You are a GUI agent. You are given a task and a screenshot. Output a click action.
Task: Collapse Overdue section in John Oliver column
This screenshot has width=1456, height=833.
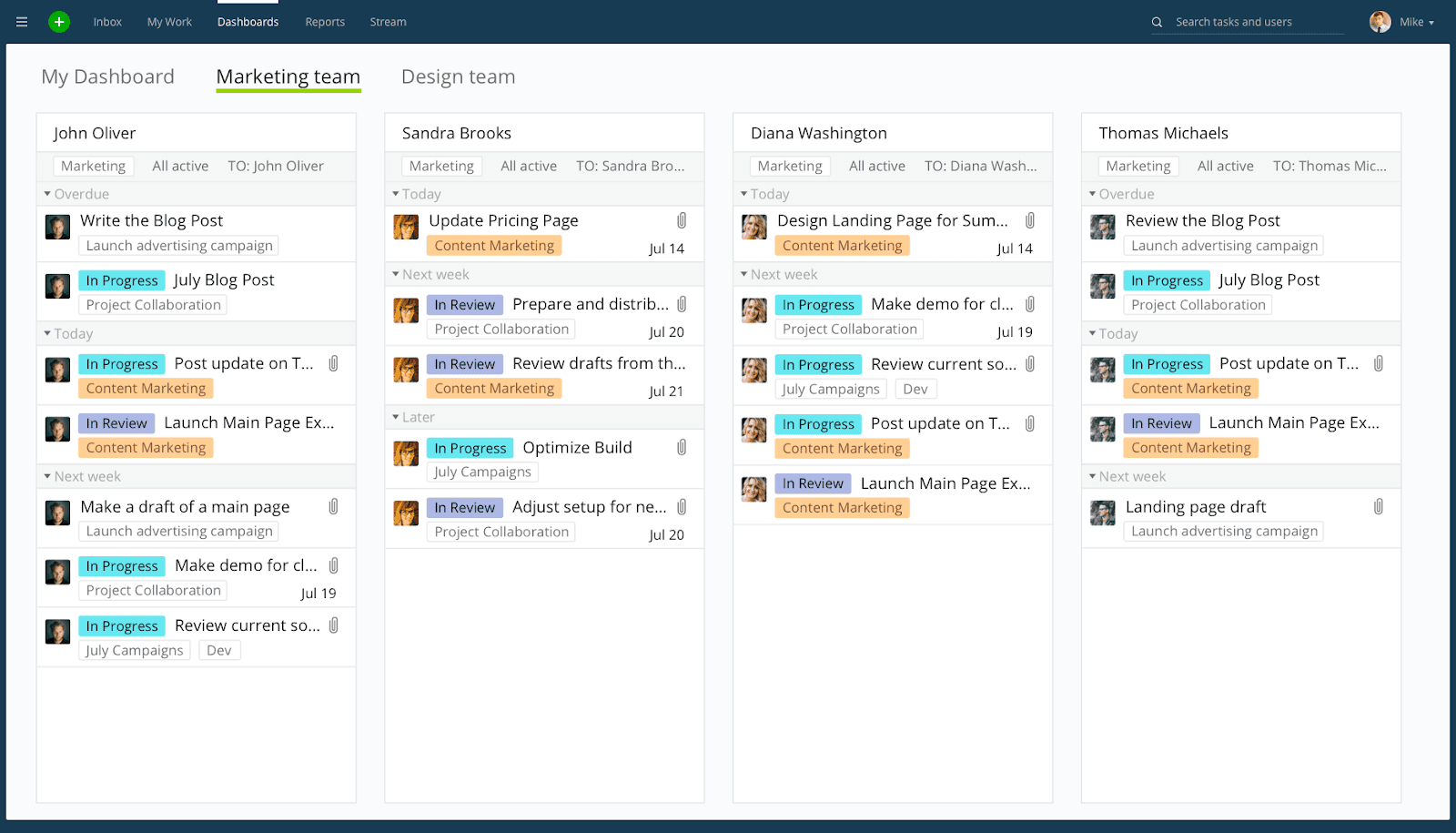(47, 194)
